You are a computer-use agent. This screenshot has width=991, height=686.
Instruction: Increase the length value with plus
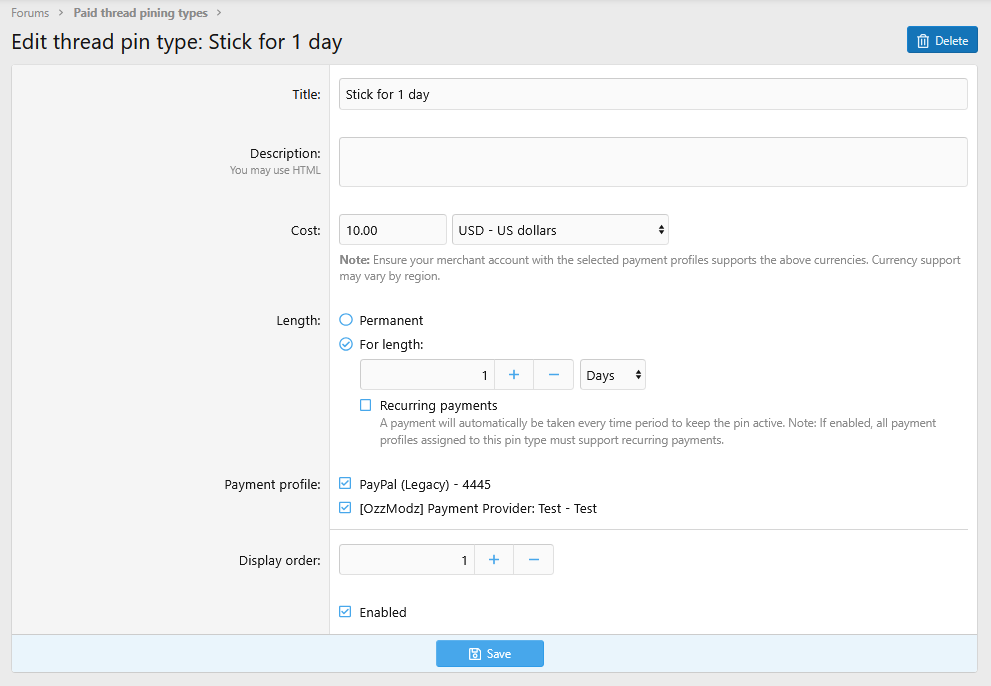click(x=514, y=375)
